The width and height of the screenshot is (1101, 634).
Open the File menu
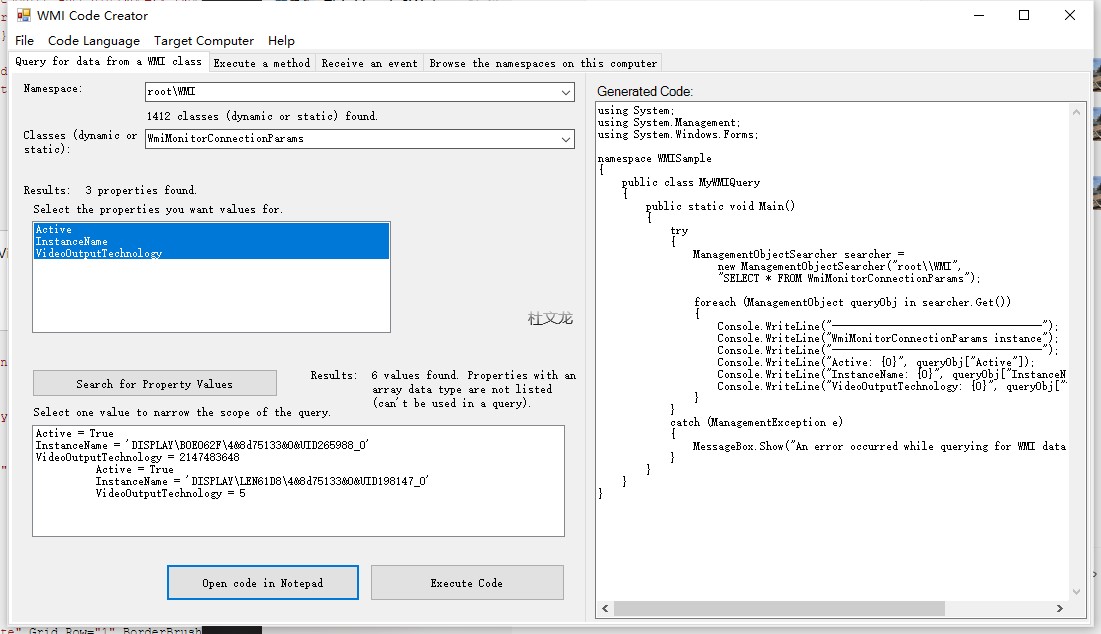24,41
